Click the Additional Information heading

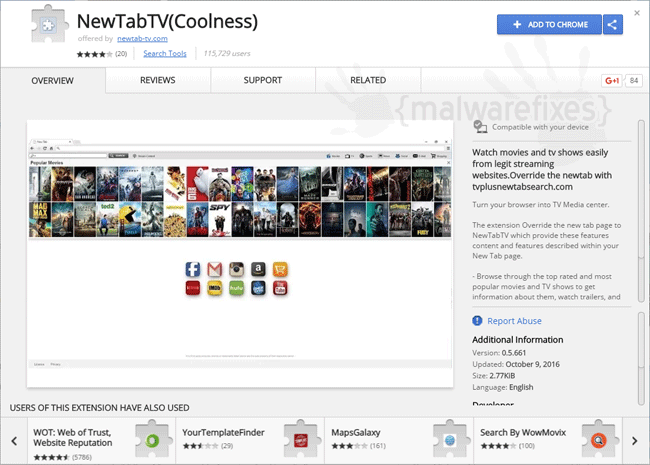coord(517,340)
